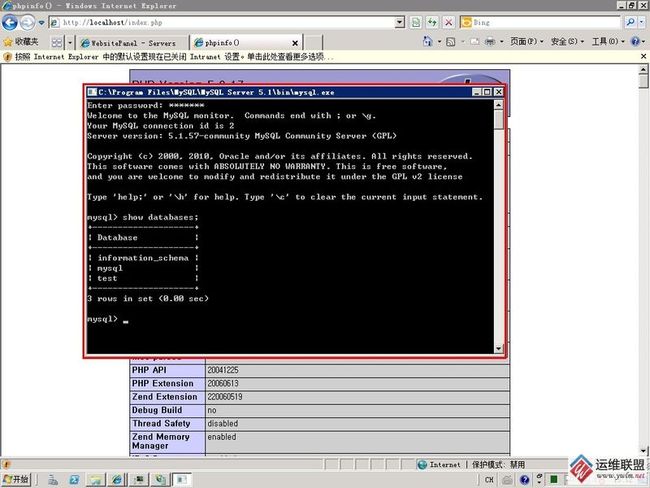Open the Explorer folder taskbar icon
This screenshot has width=650, height=488.
click(x=96, y=480)
